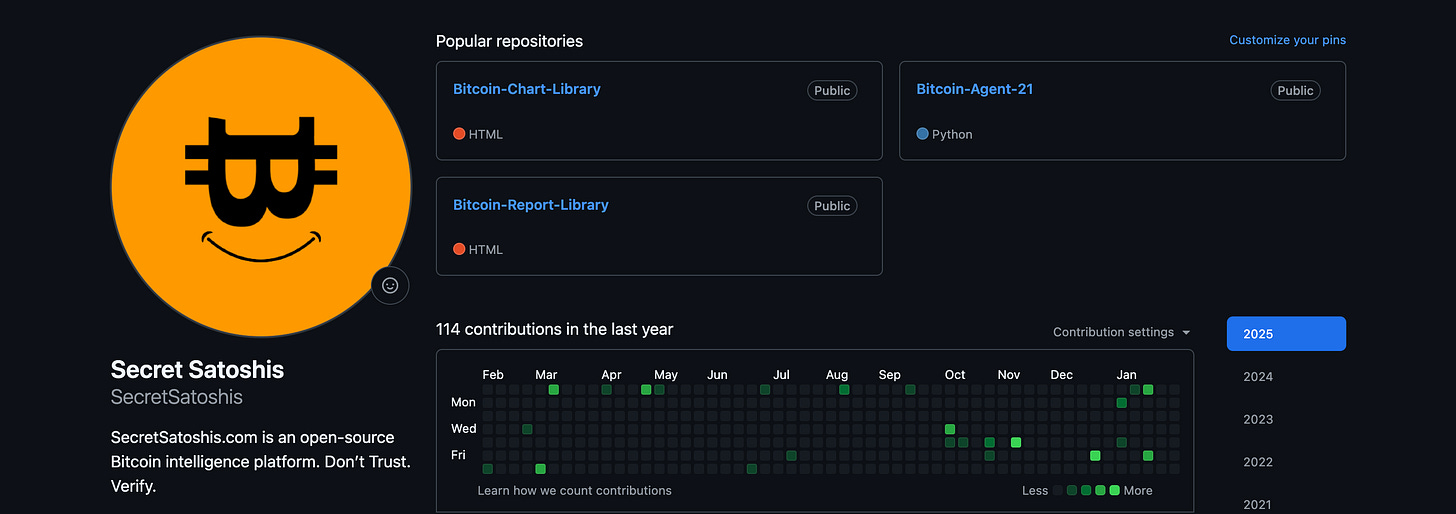Screen dimensions: 1456x514
Task: Click 114 contributions in the last year heading
Action: click(555, 329)
